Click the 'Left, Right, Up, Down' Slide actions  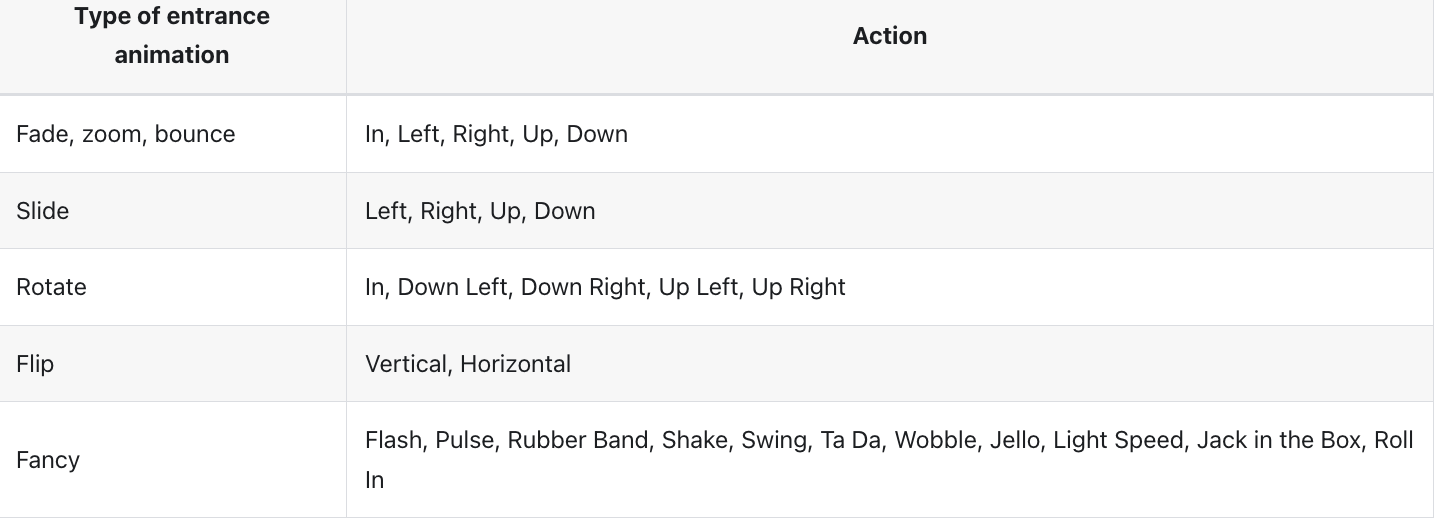(x=480, y=211)
